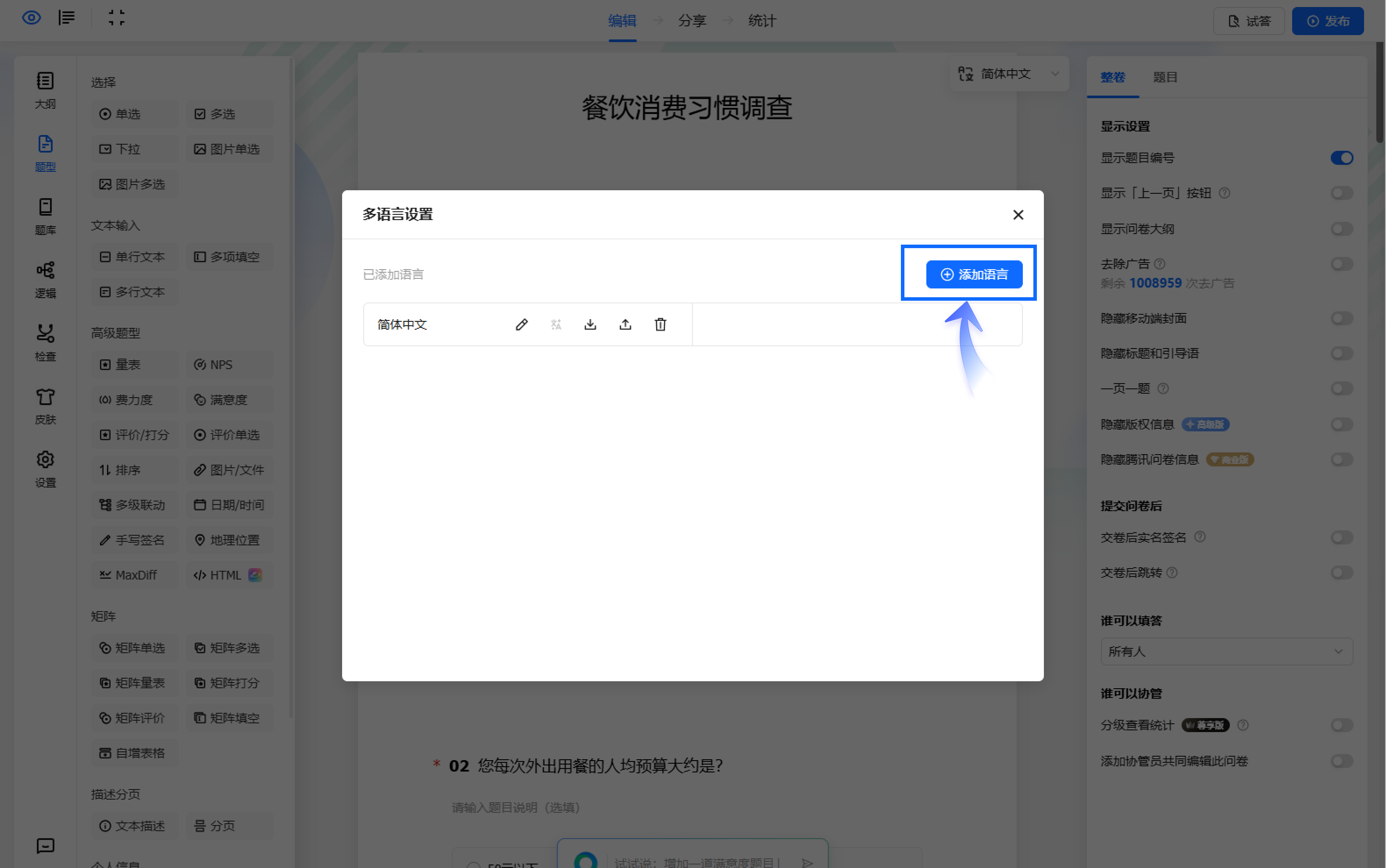The height and width of the screenshot is (868, 1386).
Task: Click the survey title 餐饮消费习惯调查
Action: (687, 108)
